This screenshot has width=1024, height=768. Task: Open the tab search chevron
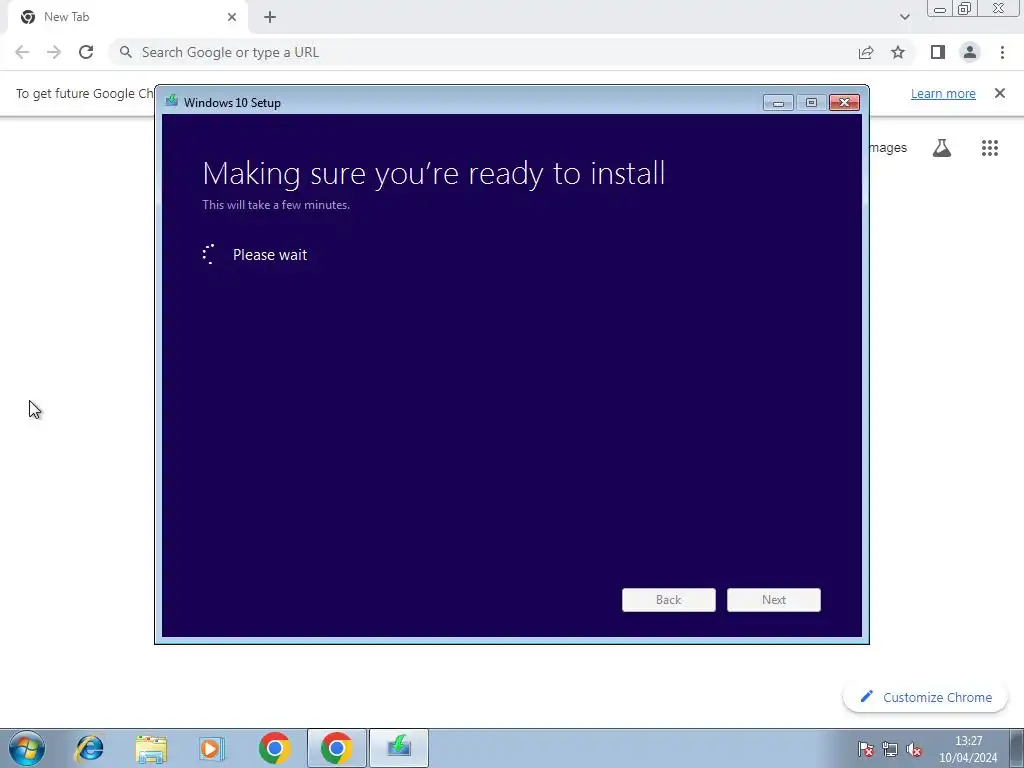904,17
